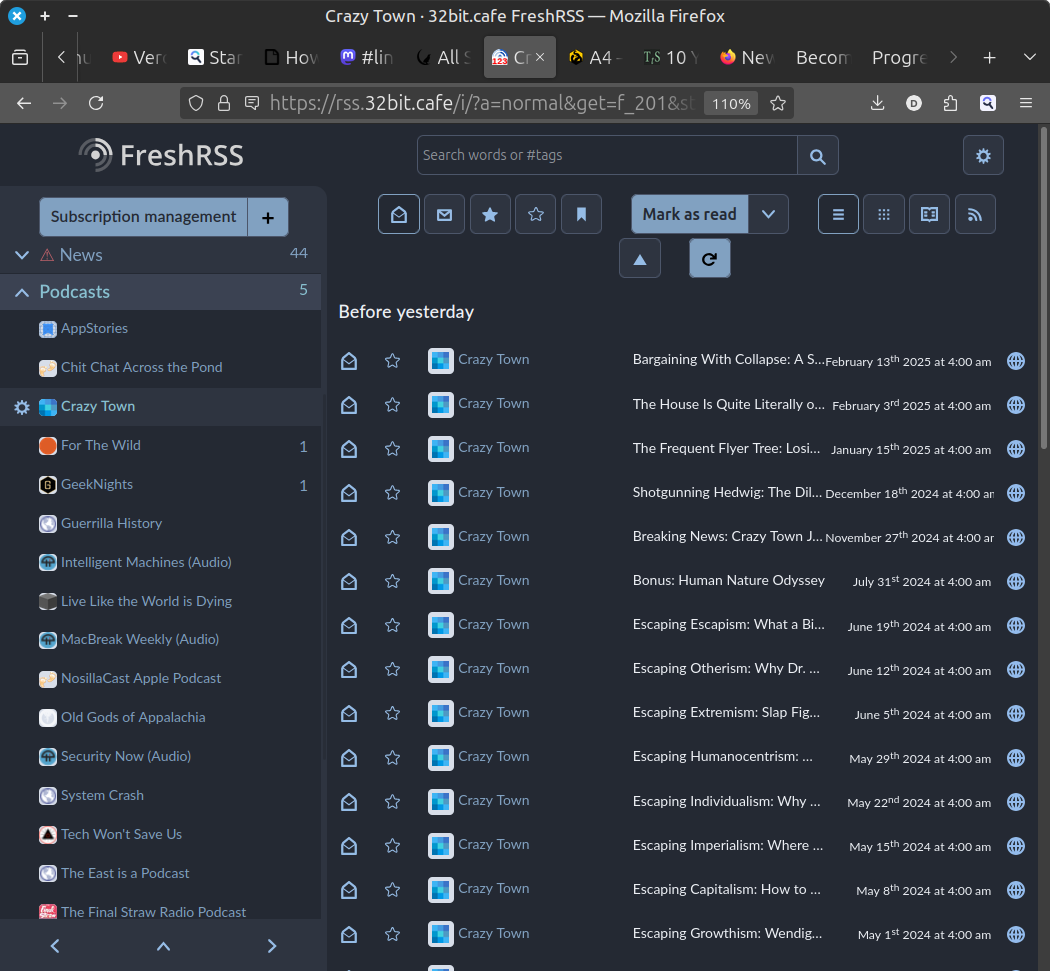The image size is (1050, 971).
Task: Open Subscription management
Action: point(143,216)
